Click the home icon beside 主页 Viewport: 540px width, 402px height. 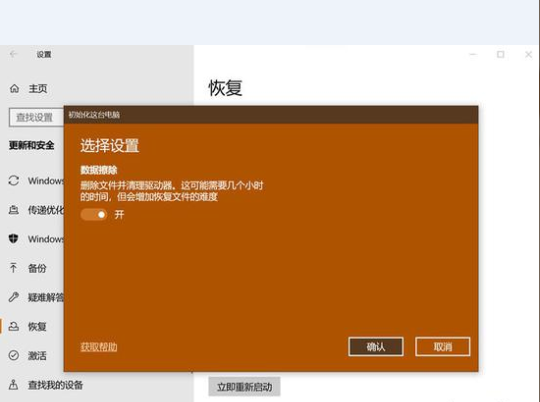14,89
